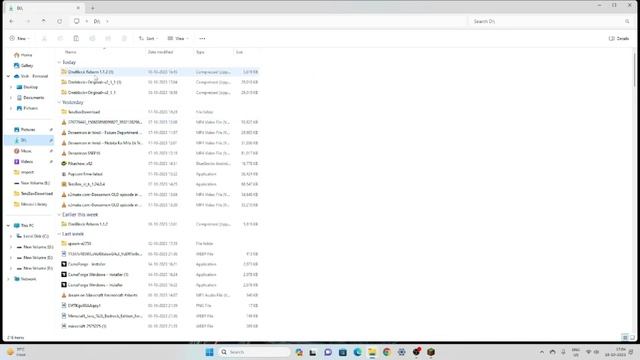The height and width of the screenshot is (360, 640).
Task: Select Popcorn-Time-latest application file
Action: tap(160, 174)
